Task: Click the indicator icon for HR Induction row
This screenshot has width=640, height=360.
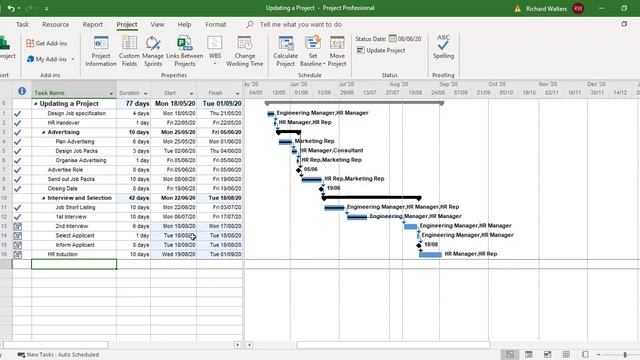Action: coord(18,255)
